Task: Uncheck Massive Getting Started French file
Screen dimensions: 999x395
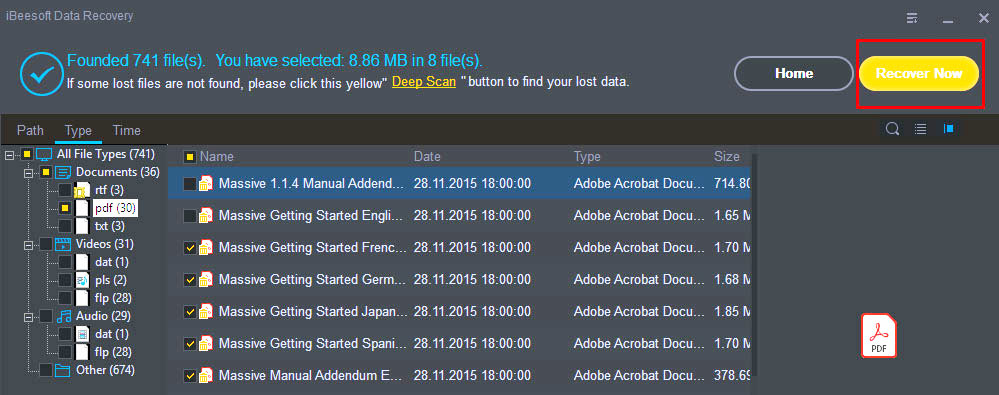Action: click(x=190, y=248)
